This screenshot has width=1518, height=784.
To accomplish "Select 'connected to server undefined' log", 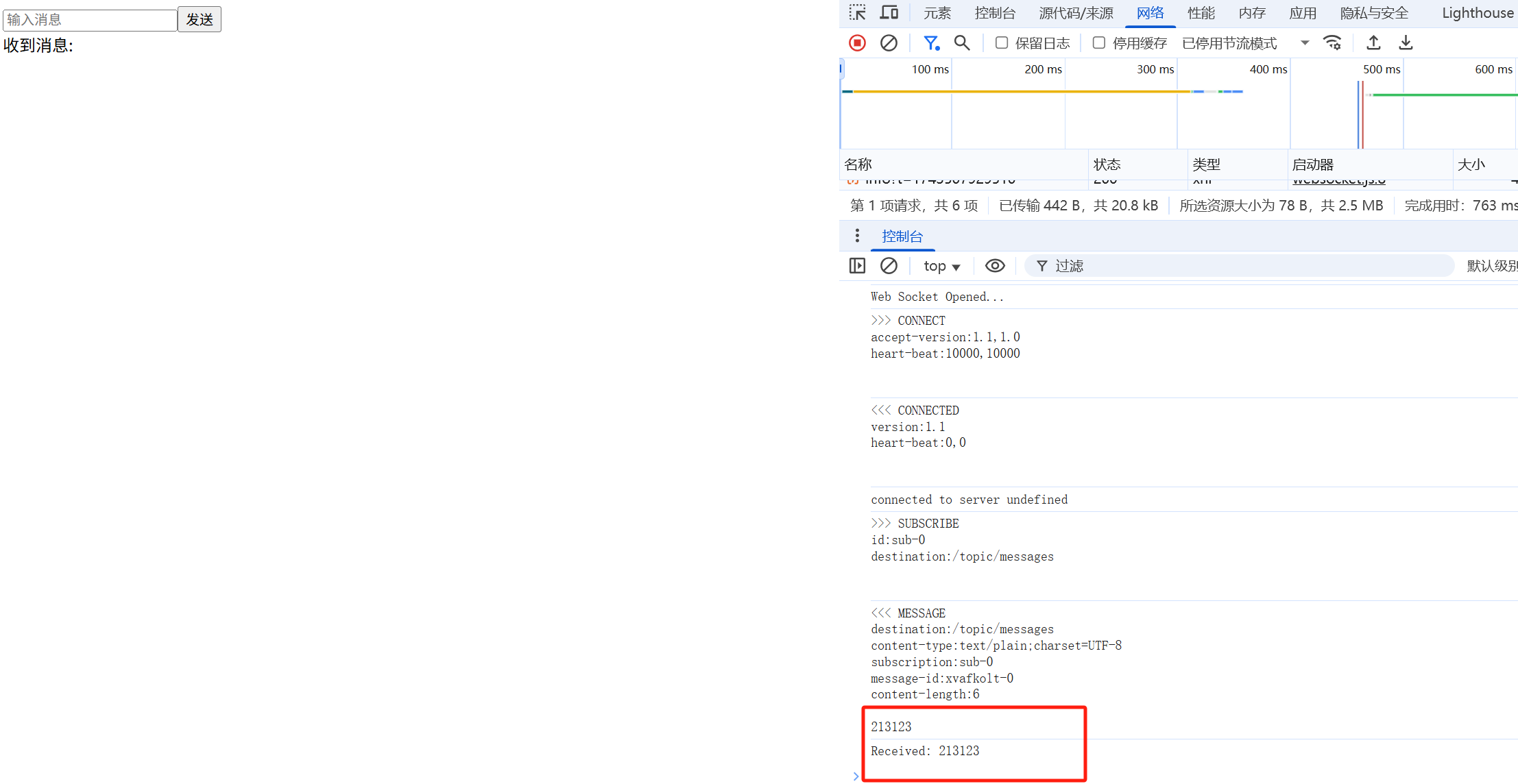I will point(969,500).
